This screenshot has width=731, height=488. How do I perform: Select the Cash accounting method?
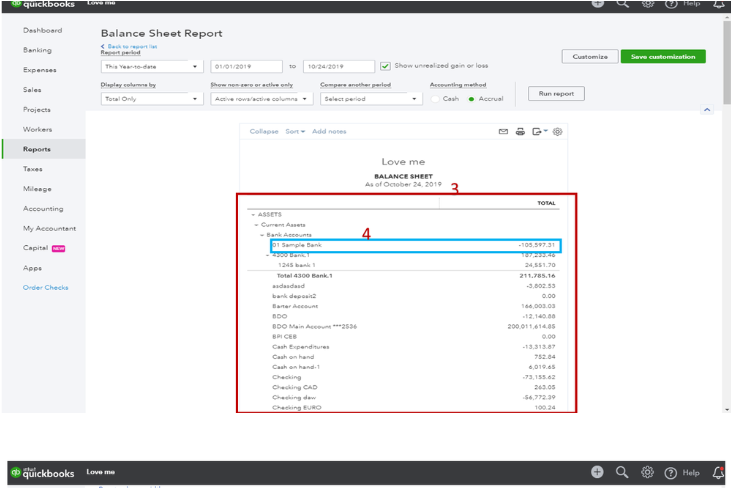(x=435, y=99)
